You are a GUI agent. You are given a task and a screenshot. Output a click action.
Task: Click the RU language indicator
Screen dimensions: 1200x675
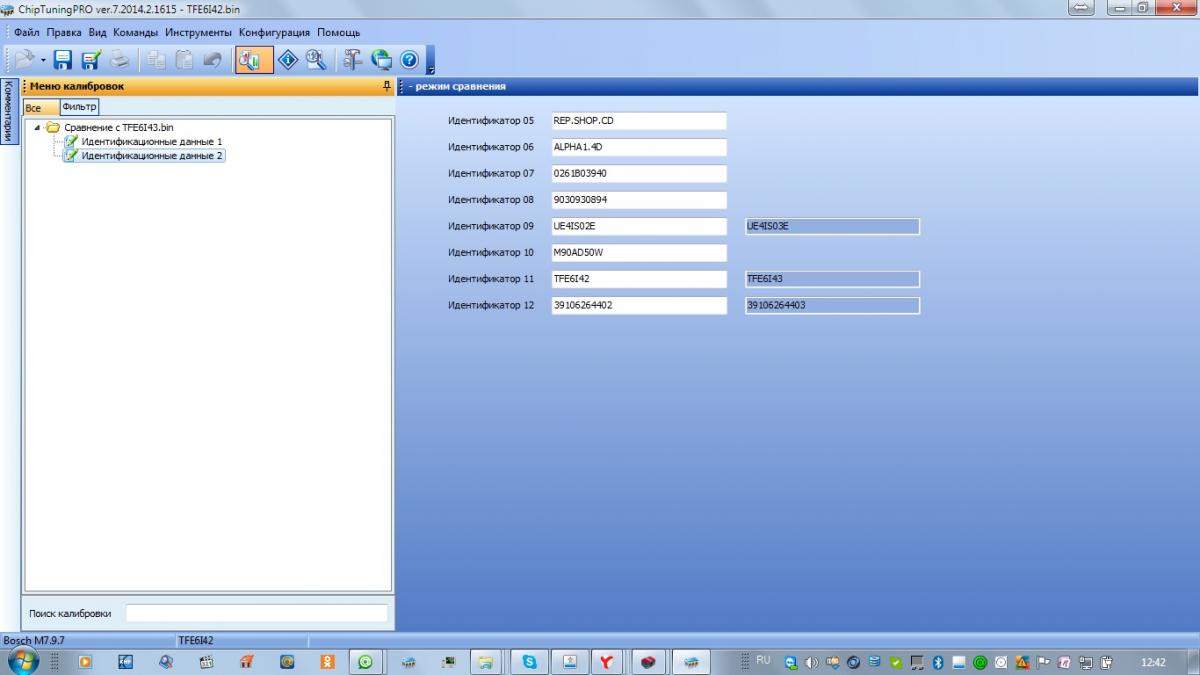[x=764, y=661]
